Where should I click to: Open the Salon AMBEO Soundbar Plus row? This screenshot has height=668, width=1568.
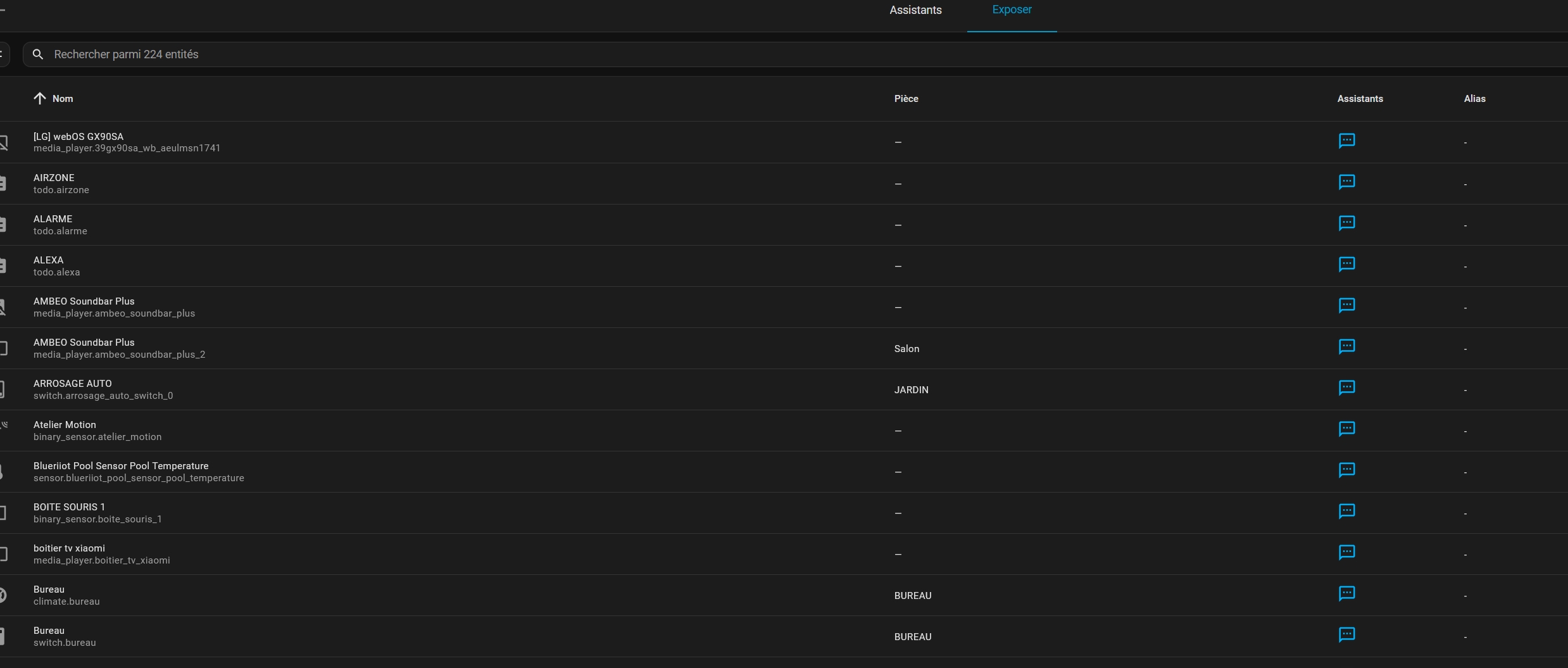784,348
